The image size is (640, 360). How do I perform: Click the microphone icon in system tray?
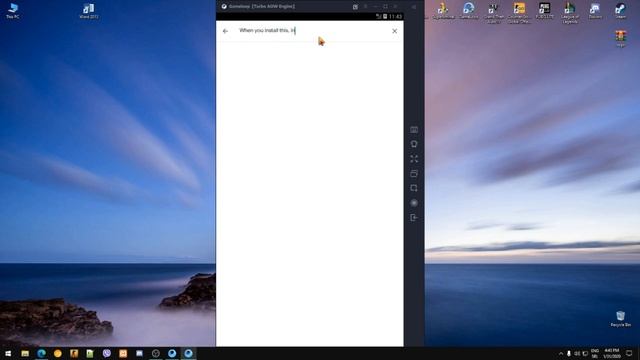tap(569, 353)
